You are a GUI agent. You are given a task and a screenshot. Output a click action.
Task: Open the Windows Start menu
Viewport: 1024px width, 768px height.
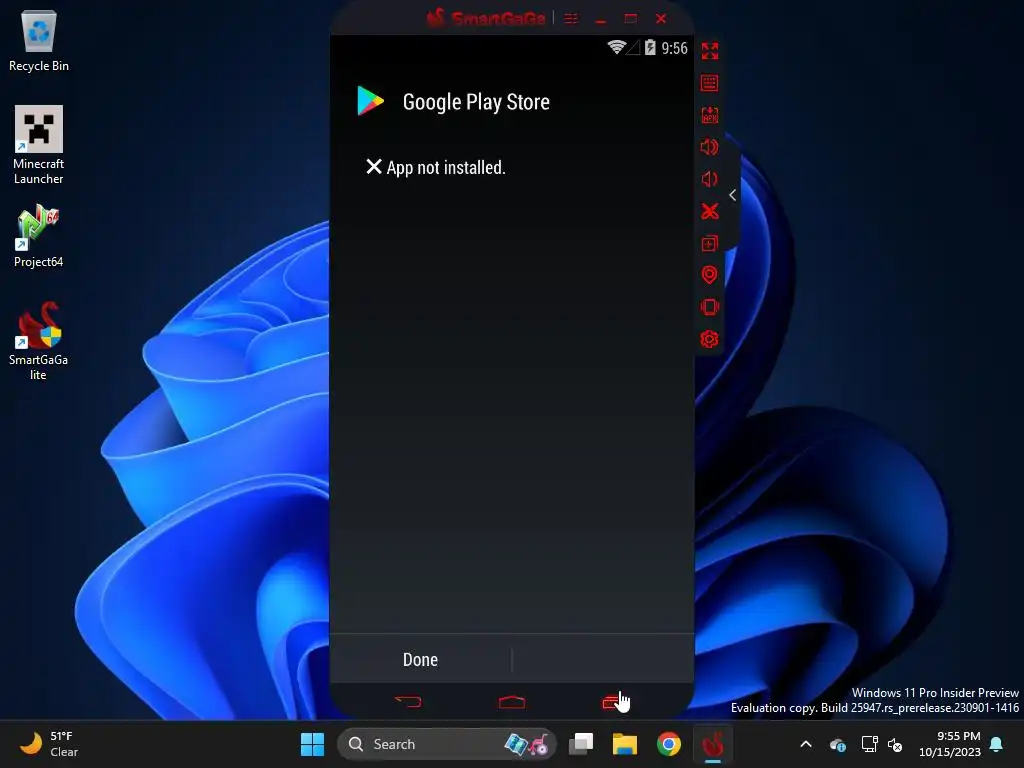pos(312,744)
